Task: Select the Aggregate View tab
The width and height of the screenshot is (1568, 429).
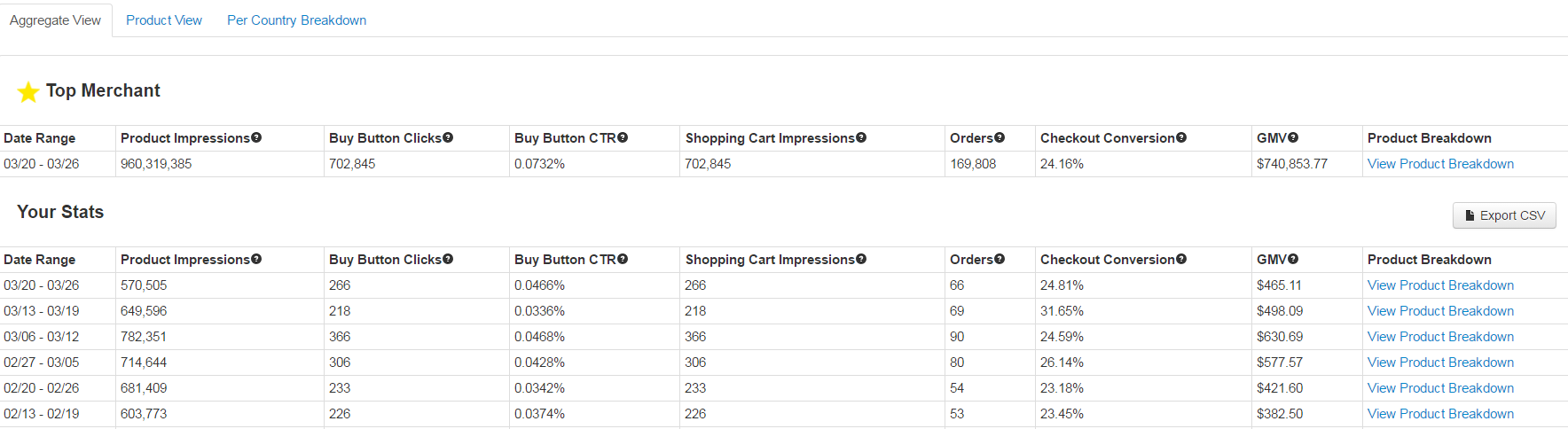Action: click(x=55, y=20)
